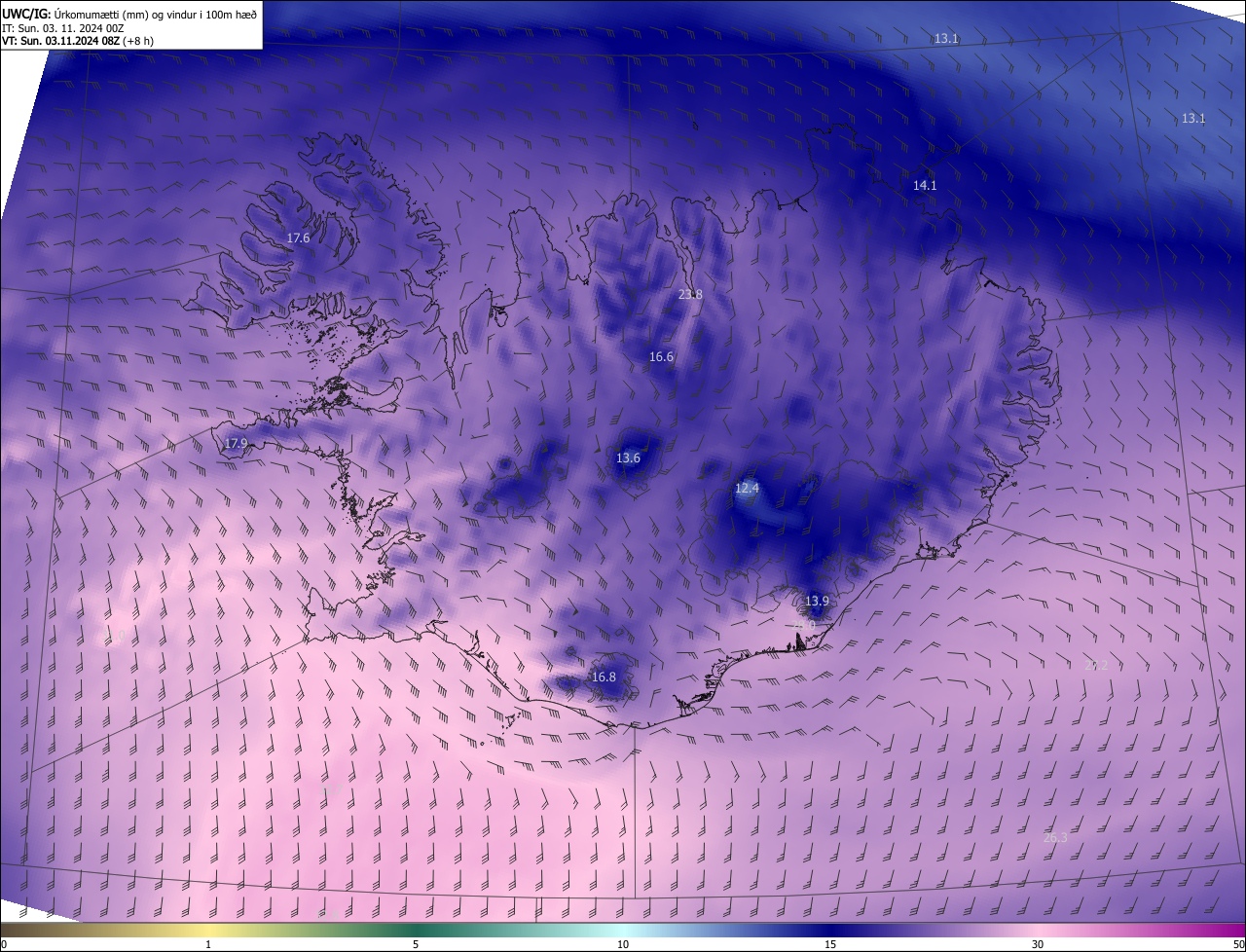Click the '(+8 h)' forecast offset text
The width and height of the screenshot is (1246, 952).
click(137, 41)
